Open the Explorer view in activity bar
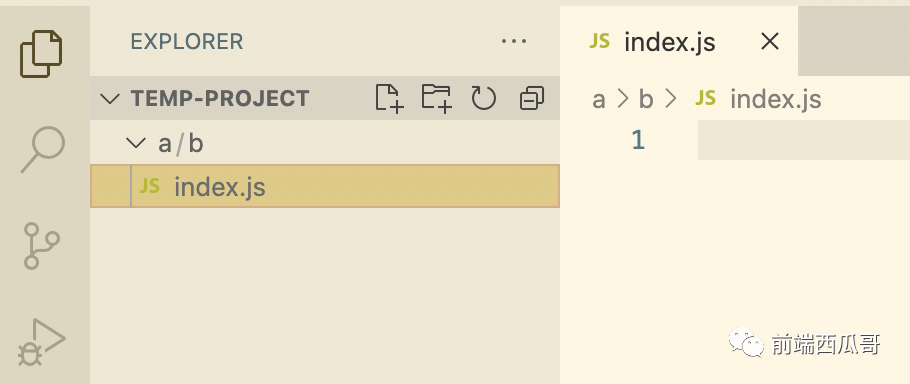This screenshot has width=910, height=384. pos(41,54)
